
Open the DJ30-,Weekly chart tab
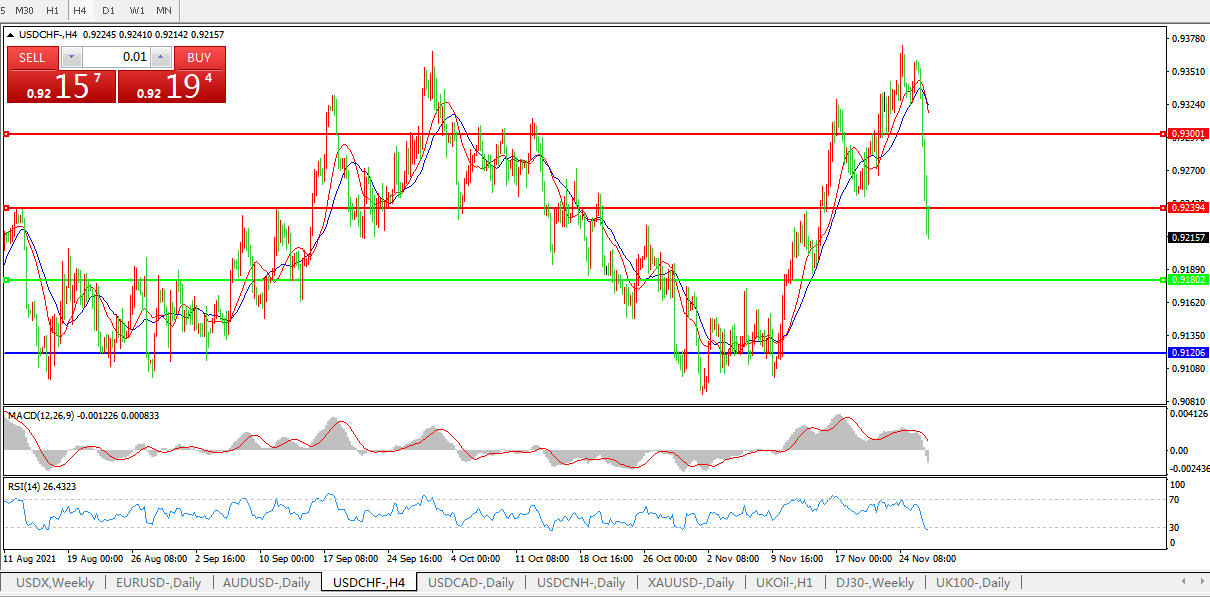tap(875, 582)
